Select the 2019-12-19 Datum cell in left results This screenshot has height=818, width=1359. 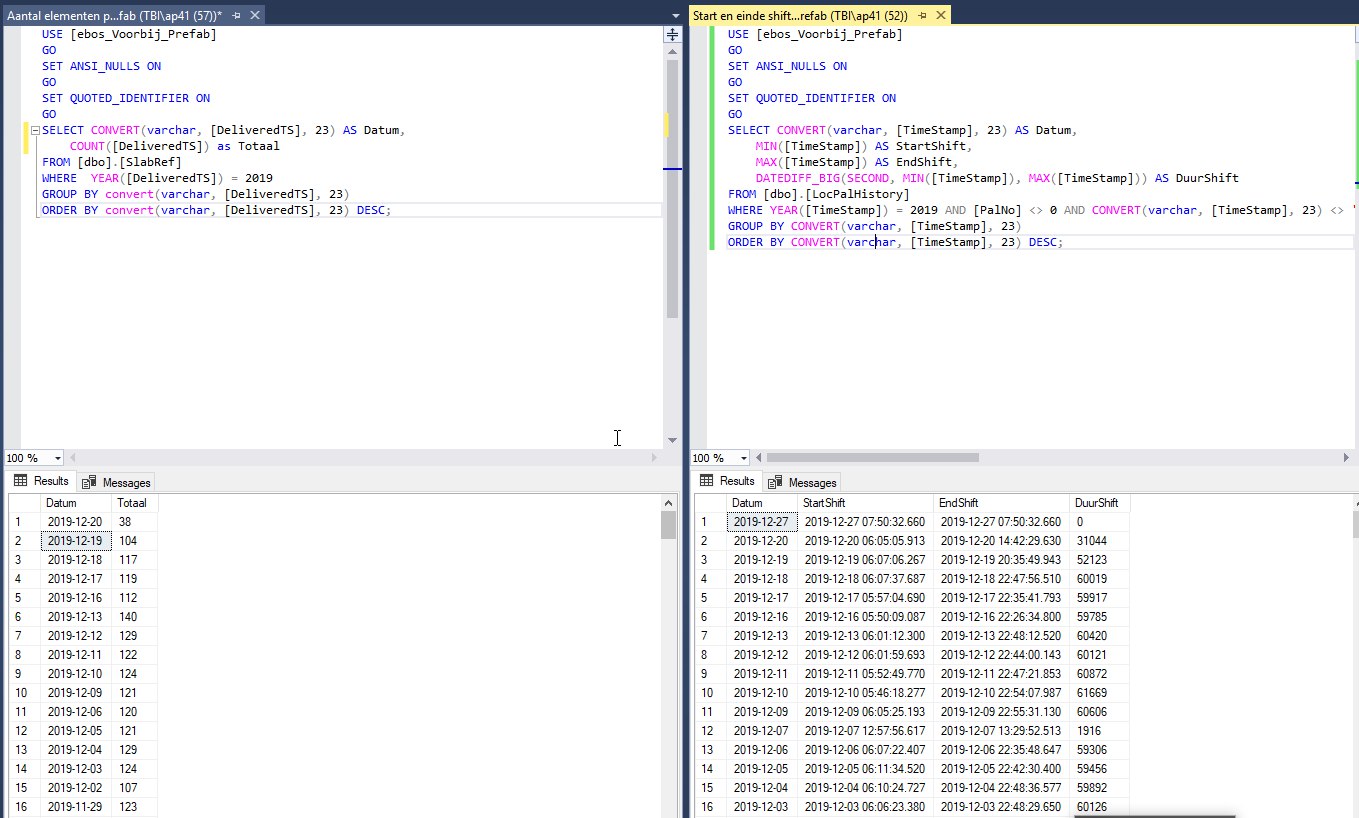coord(75,541)
